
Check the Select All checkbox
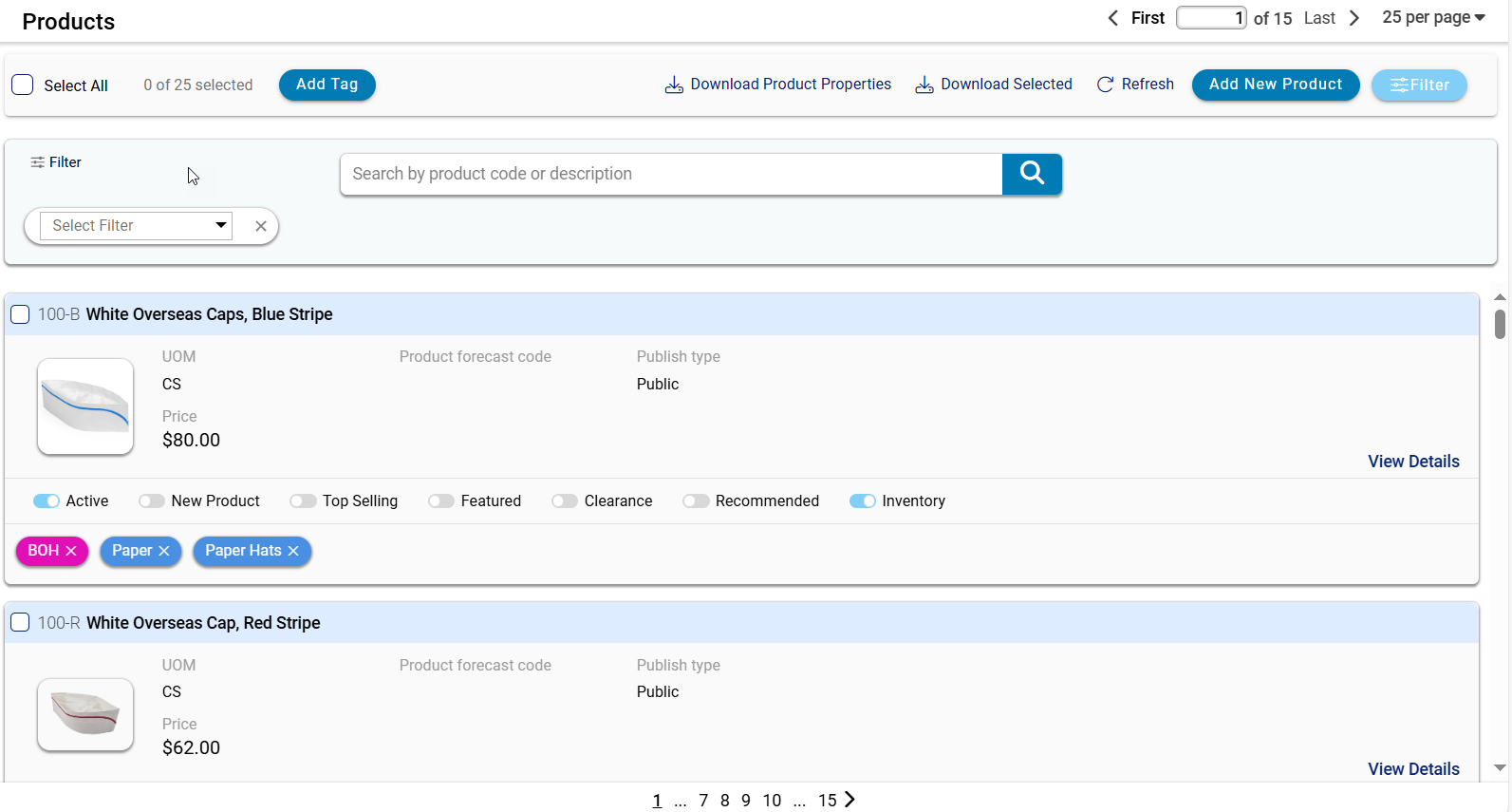tap(23, 85)
